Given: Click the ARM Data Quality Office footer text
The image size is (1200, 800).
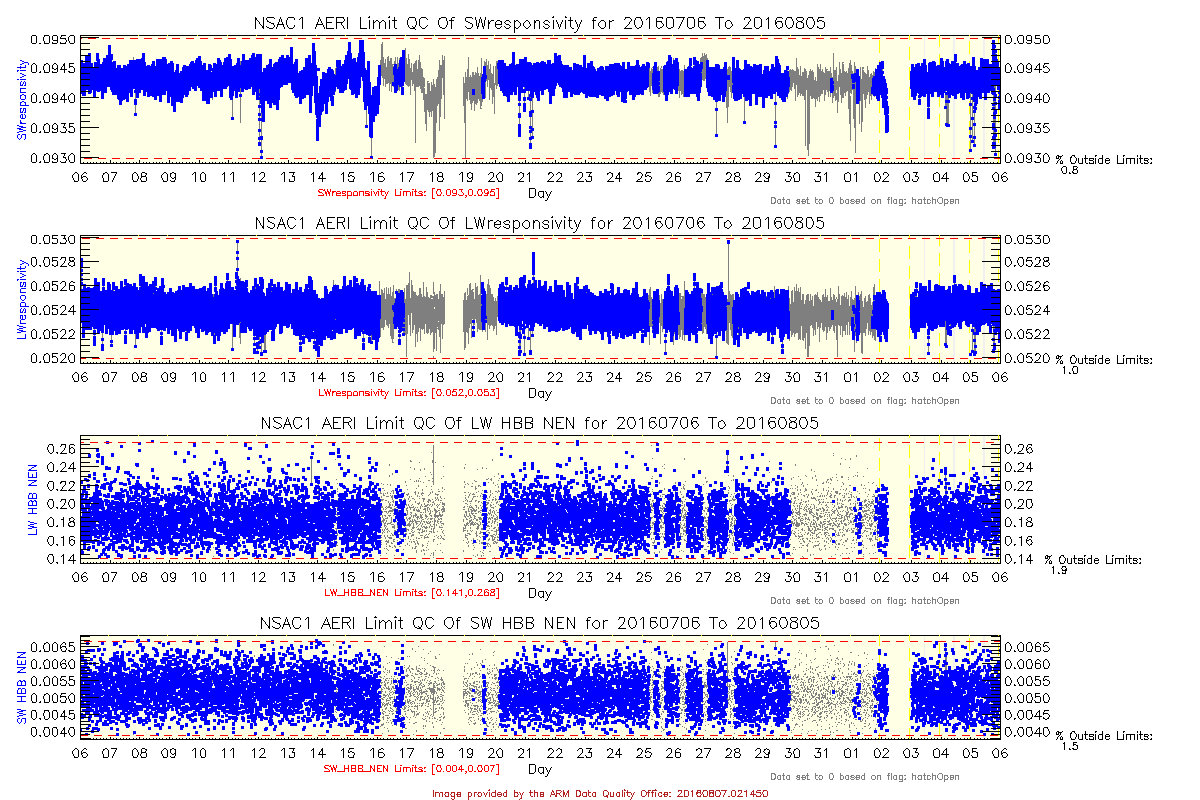Looking at the screenshot, I should (x=600, y=792).
